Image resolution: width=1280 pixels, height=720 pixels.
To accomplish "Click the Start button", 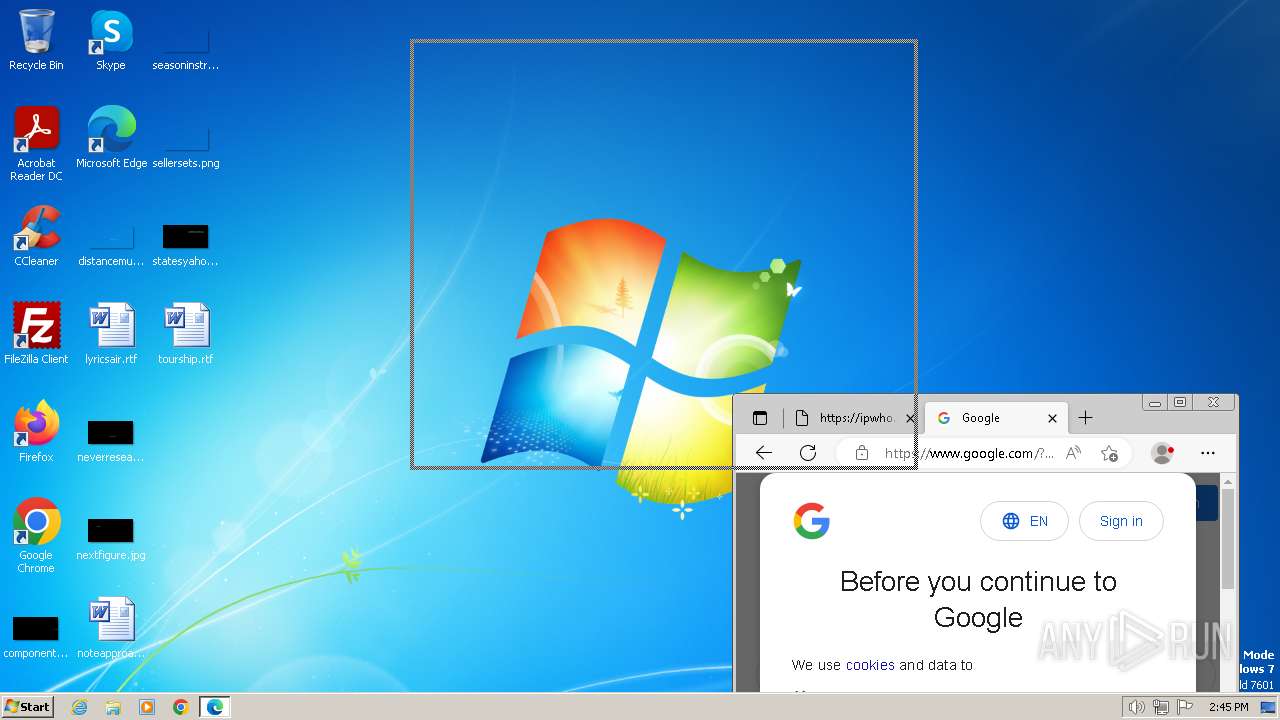I will [27, 707].
